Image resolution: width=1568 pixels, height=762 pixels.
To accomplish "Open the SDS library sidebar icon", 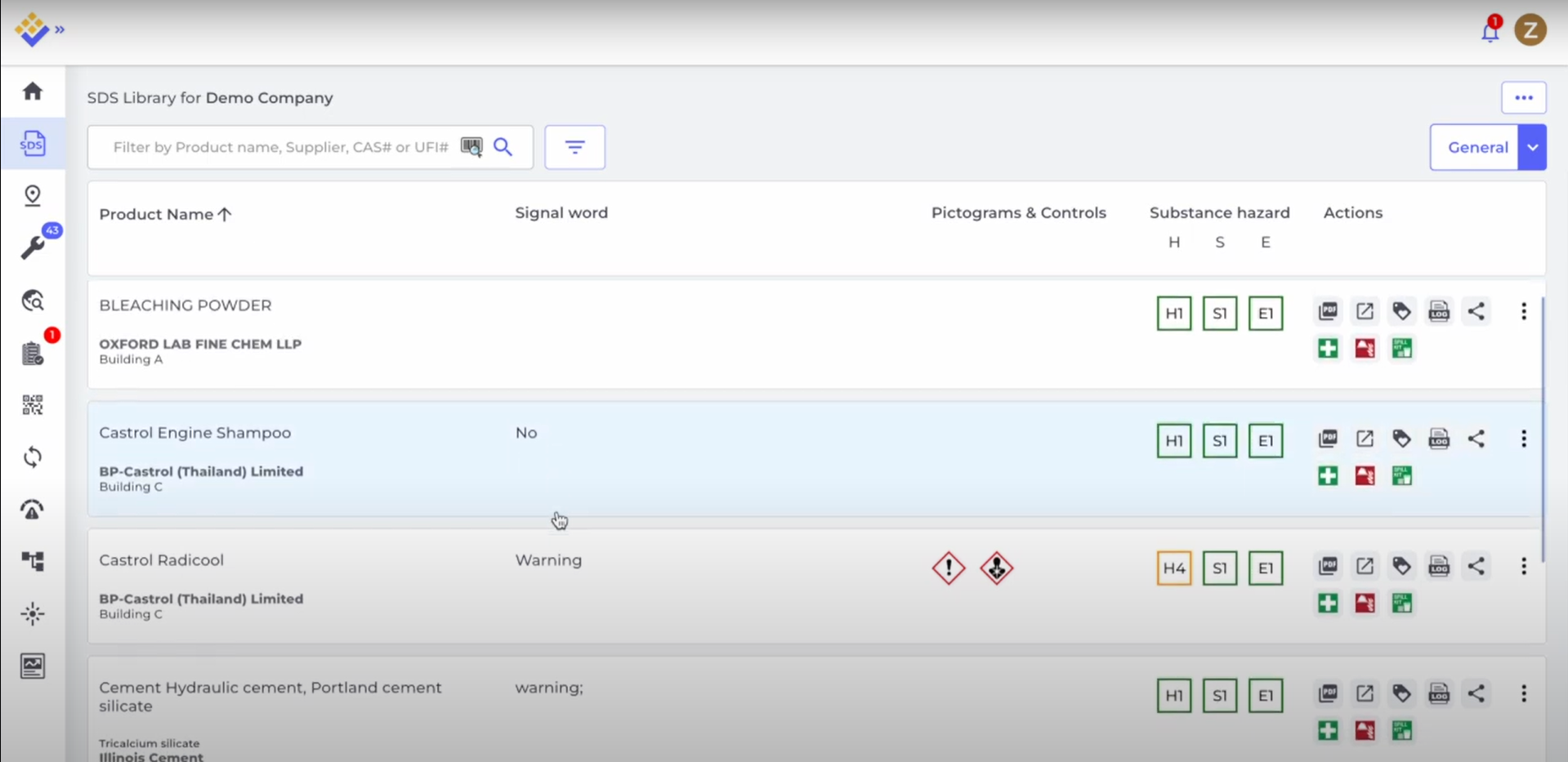I will (33, 144).
